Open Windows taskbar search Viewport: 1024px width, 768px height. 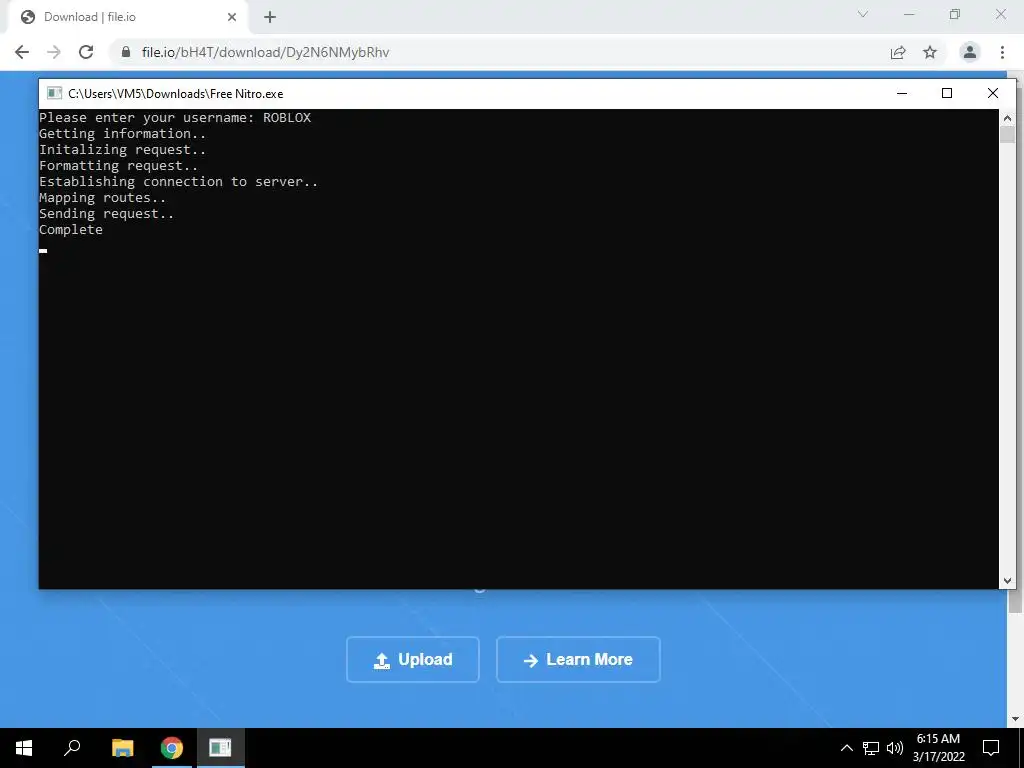72,748
